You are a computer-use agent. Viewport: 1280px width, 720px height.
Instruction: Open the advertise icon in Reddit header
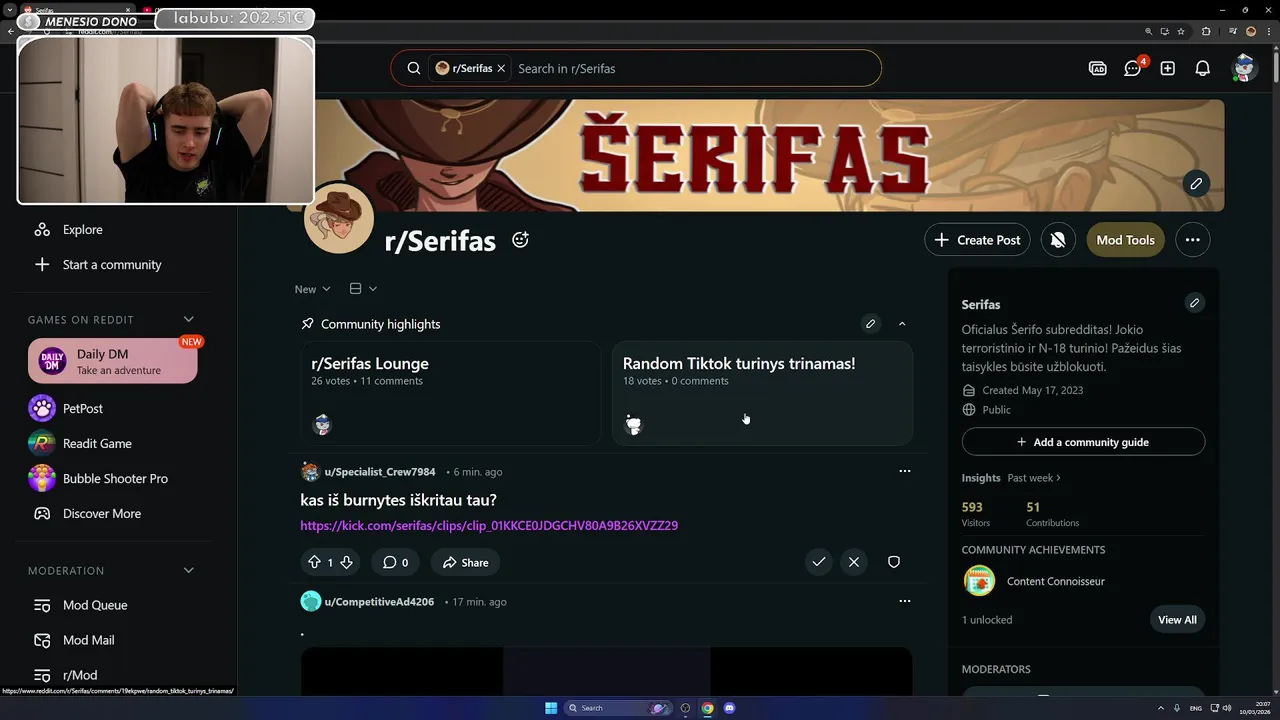click(1097, 68)
